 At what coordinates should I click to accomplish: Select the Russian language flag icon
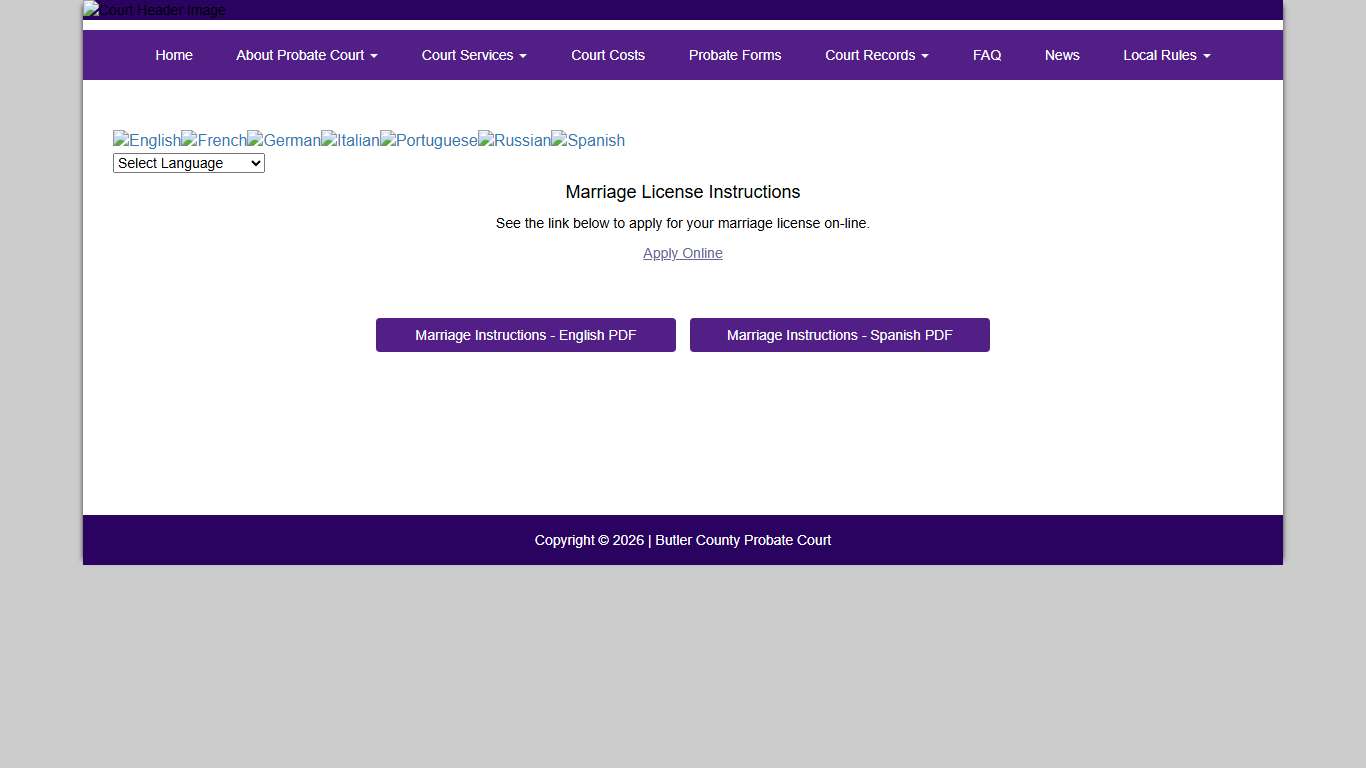[x=514, y=140]
